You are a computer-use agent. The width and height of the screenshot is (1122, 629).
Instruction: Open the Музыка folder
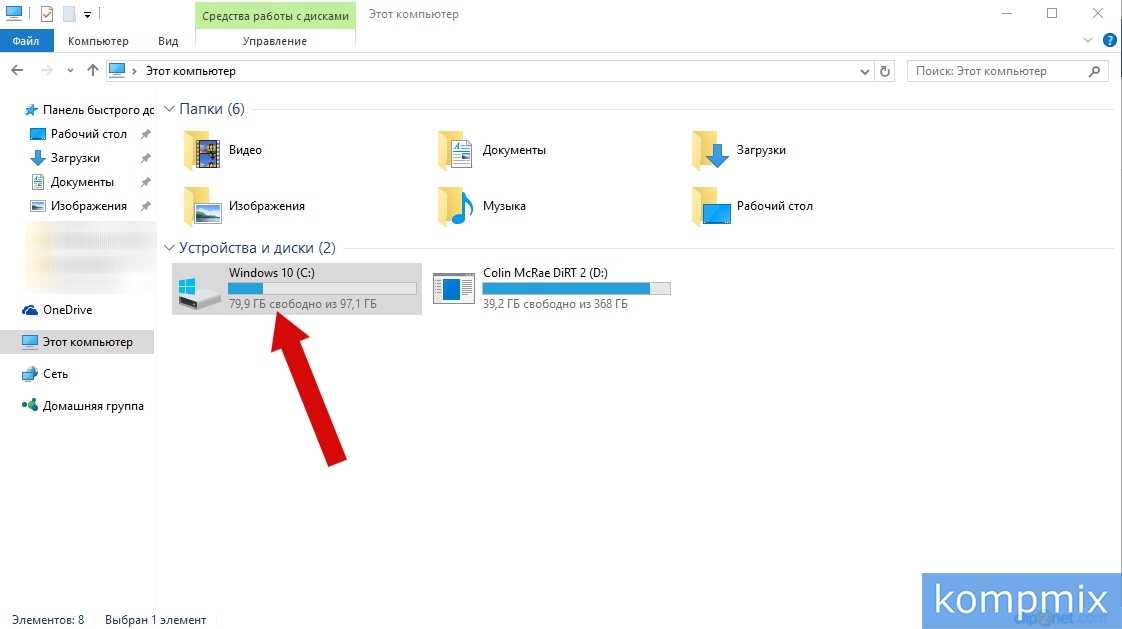[x=482, y=206]
